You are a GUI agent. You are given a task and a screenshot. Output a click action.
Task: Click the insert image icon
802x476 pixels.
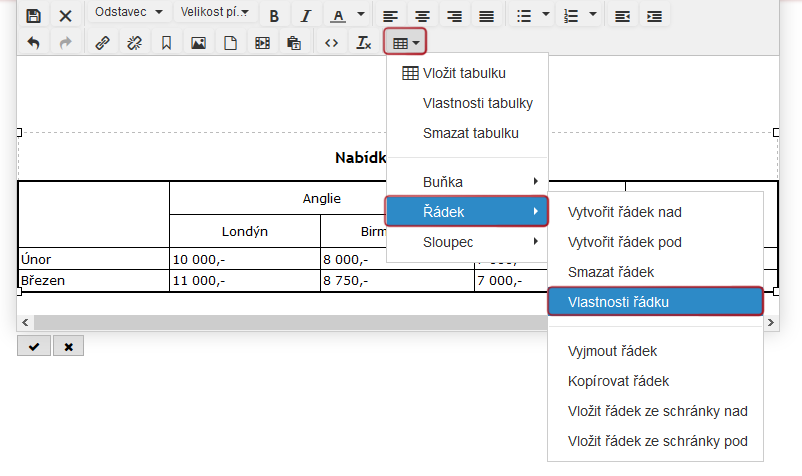[198, 43]
